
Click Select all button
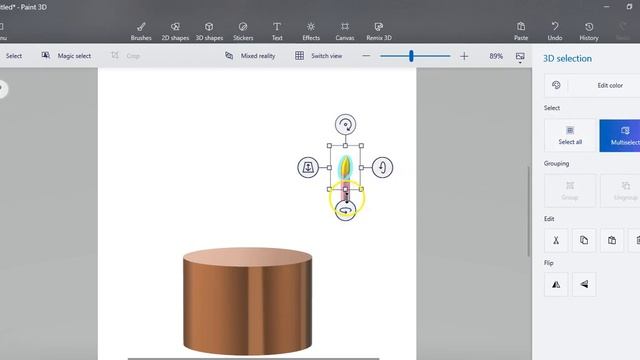click(x=570, y=136)
